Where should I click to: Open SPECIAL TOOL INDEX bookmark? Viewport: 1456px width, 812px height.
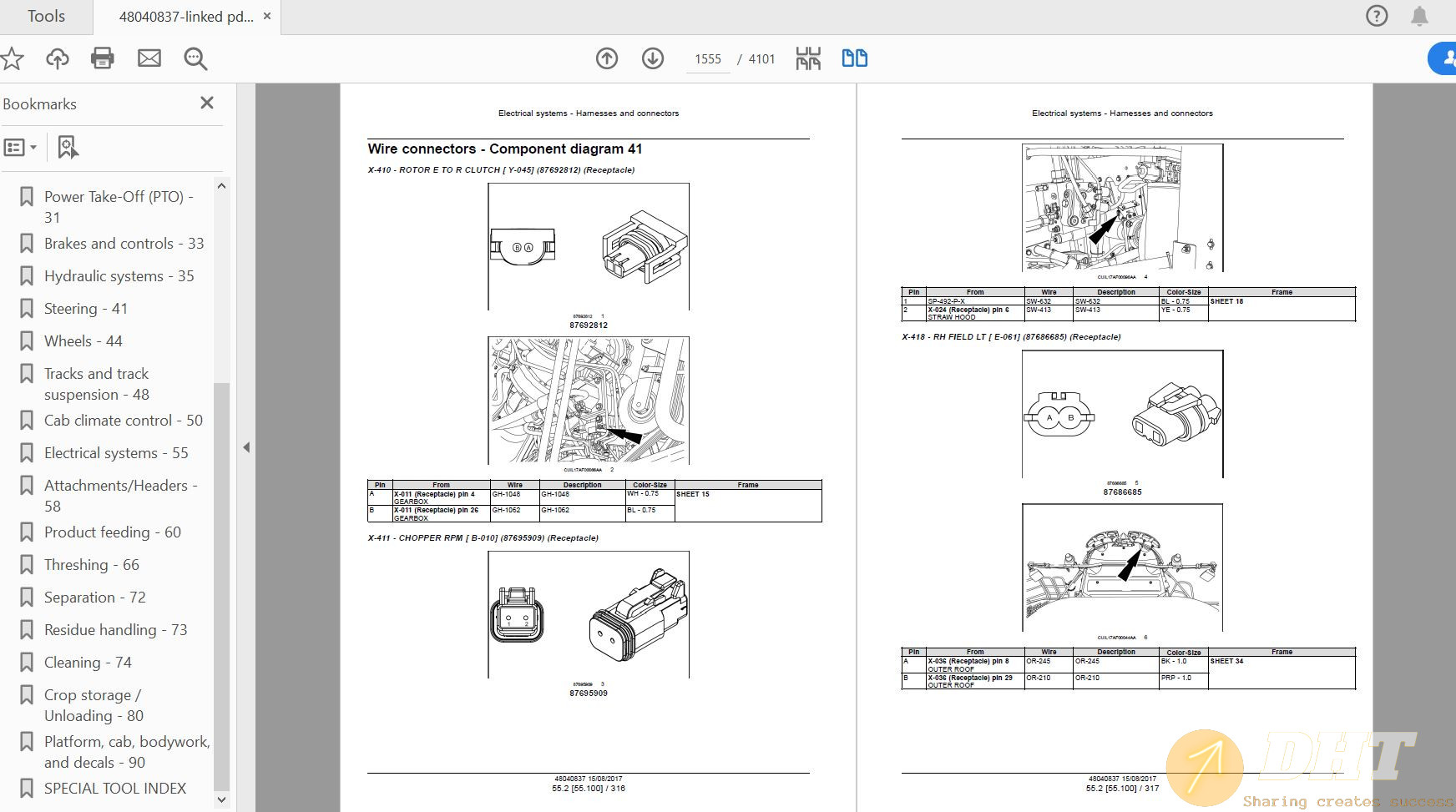[x=115, y=789]
